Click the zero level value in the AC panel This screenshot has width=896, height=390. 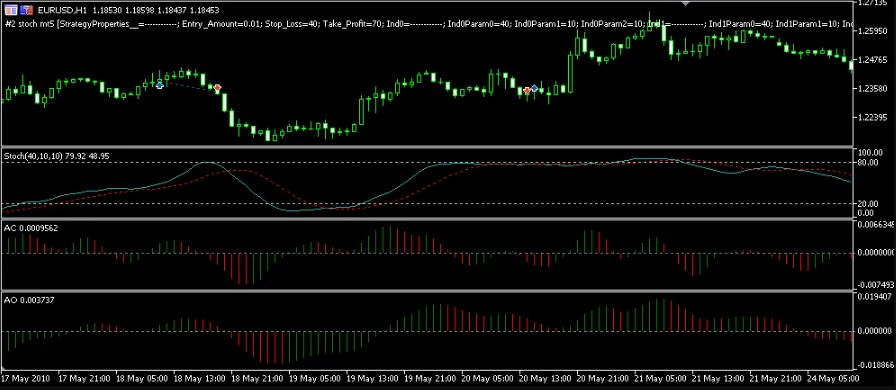[876, 252]
